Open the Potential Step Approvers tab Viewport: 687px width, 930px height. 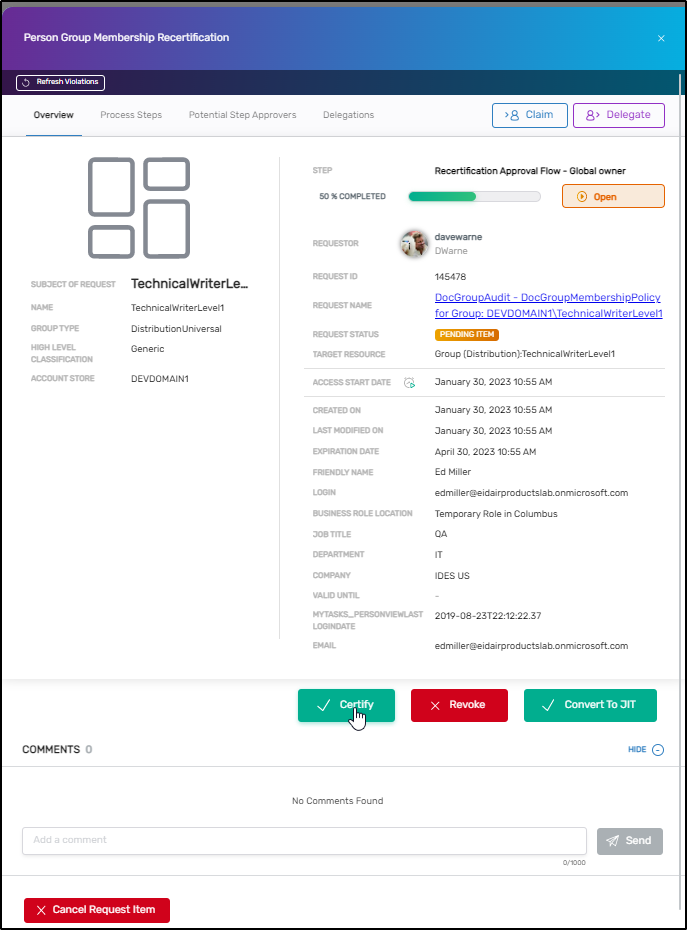(242, 115)
